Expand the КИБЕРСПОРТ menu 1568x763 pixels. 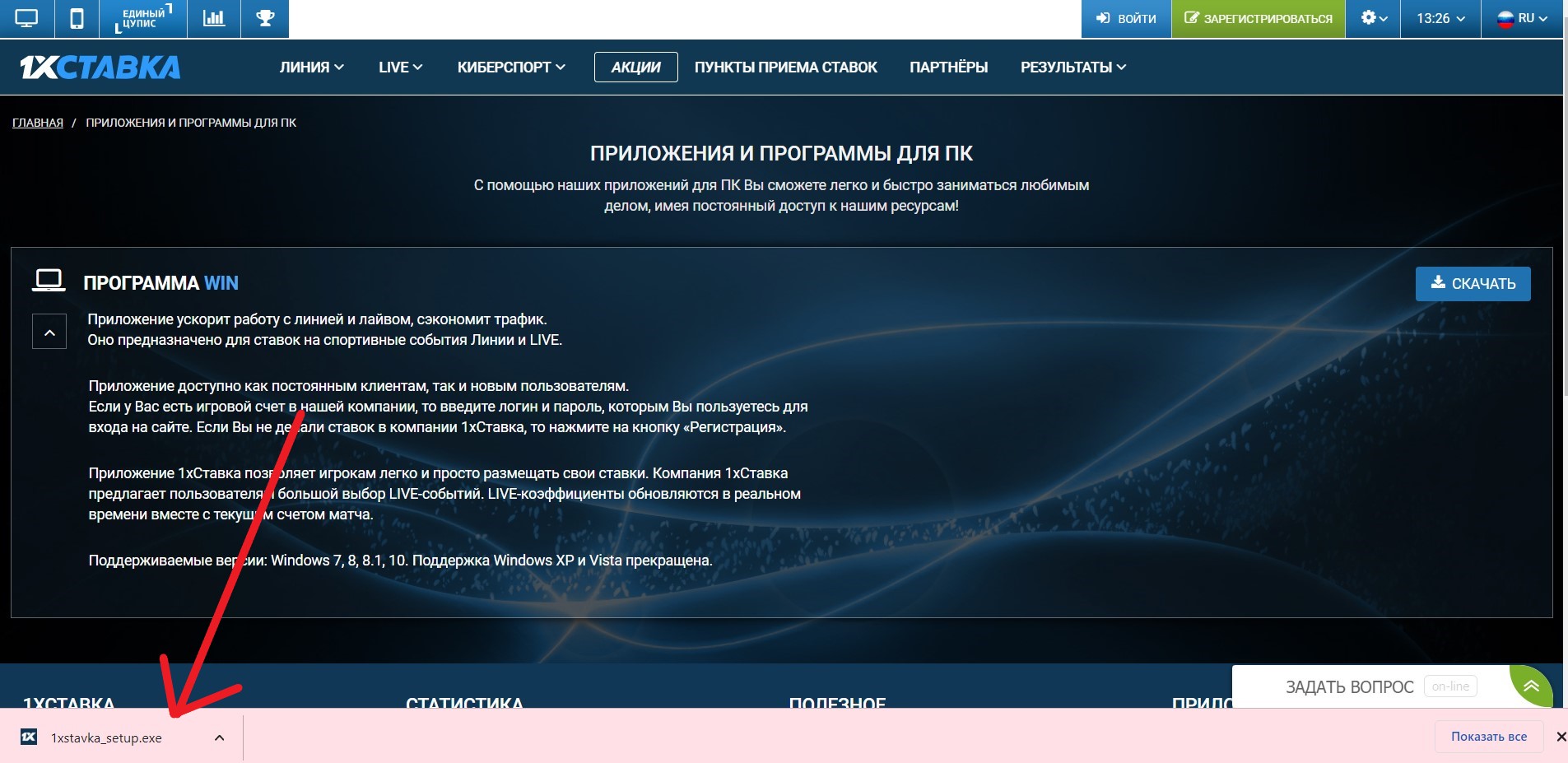pyautogui.click(x=511, y=67)
